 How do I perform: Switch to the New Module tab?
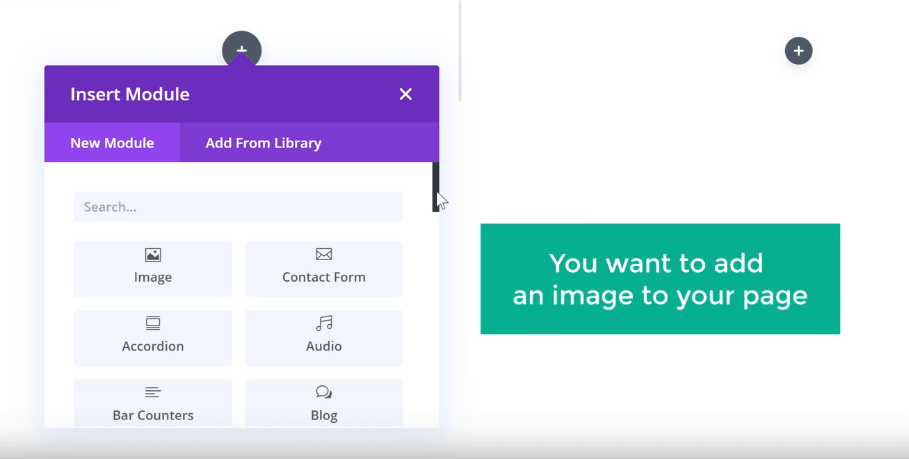tap(112, 143)
